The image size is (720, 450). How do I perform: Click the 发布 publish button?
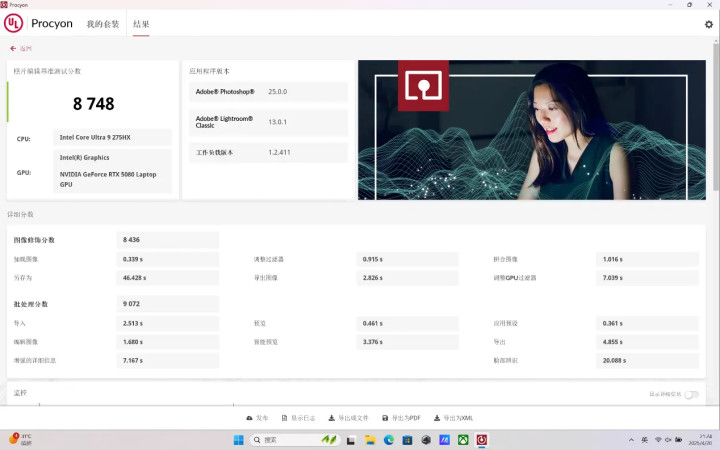pyautogui.click(x=257, y=418)
